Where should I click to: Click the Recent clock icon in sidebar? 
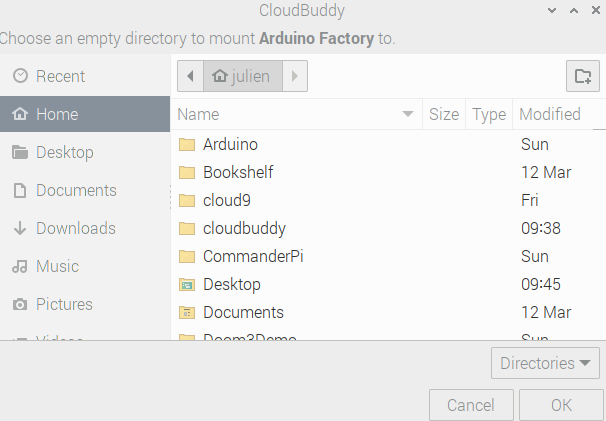[x=19, y=76]
